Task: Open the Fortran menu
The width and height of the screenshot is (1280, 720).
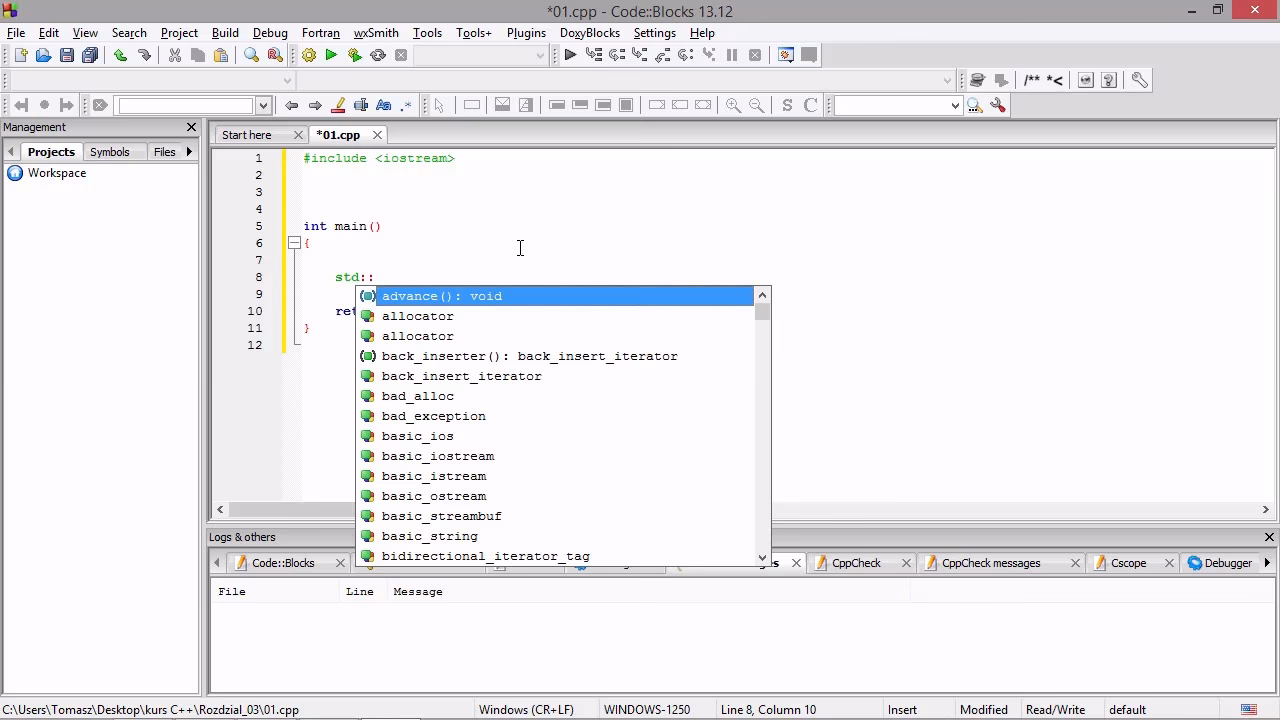Action: [x=321, y=33]
